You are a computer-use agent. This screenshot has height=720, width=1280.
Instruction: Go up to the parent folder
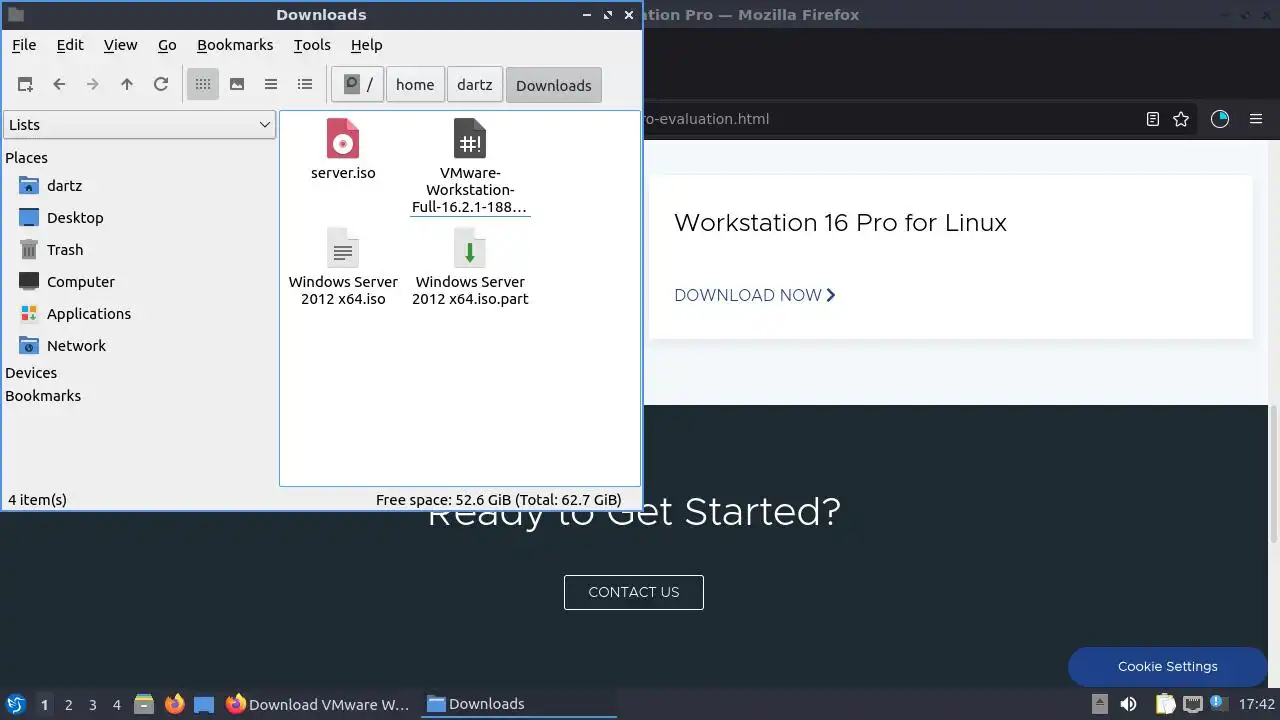pos(127,85)
